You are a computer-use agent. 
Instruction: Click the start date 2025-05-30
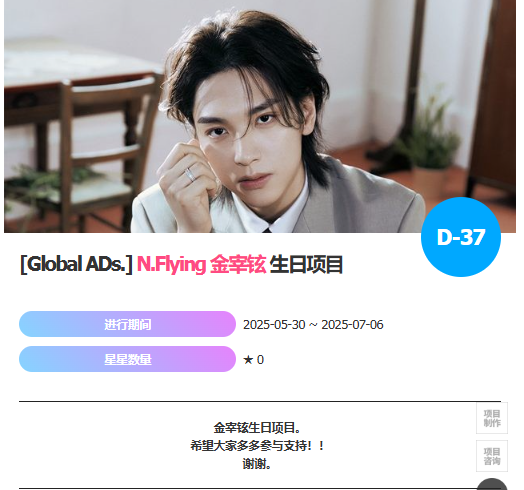(274, 325)
